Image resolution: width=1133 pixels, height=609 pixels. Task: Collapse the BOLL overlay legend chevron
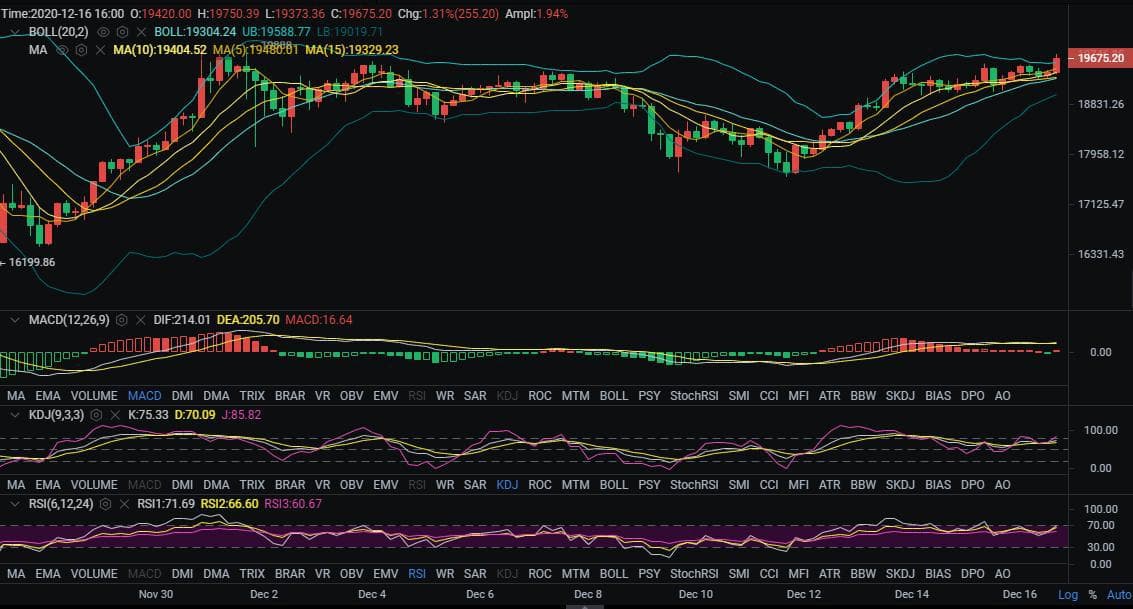pos(15,32)
